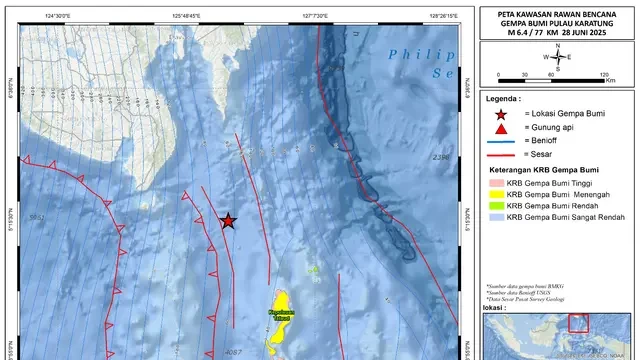Screen dimensions: 640x360
Task: Click the blue Benioff line sample in legend
Action: coord(501,142)
